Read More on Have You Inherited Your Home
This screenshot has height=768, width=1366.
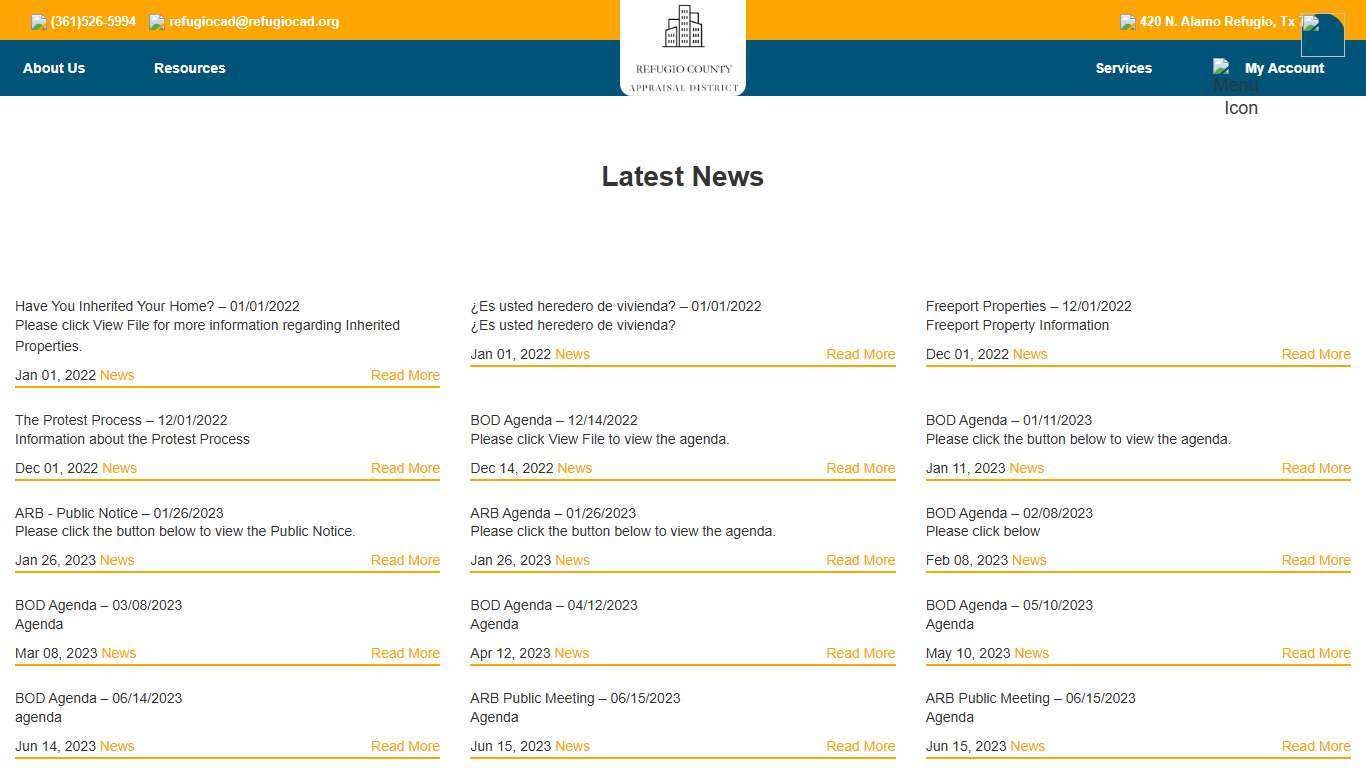(x=405, y=375)
